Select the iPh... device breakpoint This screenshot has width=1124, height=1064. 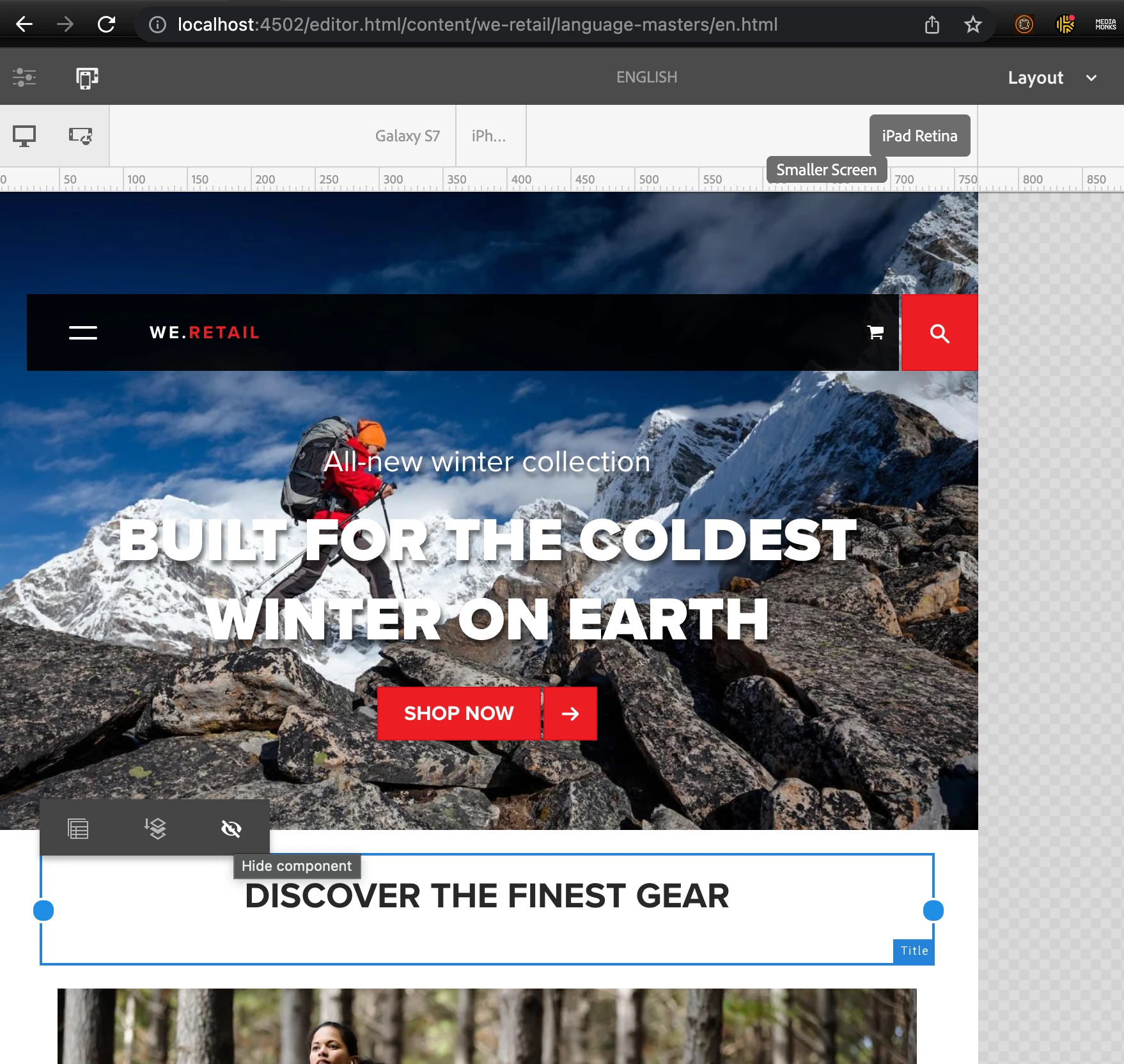(x=489, y=136)
